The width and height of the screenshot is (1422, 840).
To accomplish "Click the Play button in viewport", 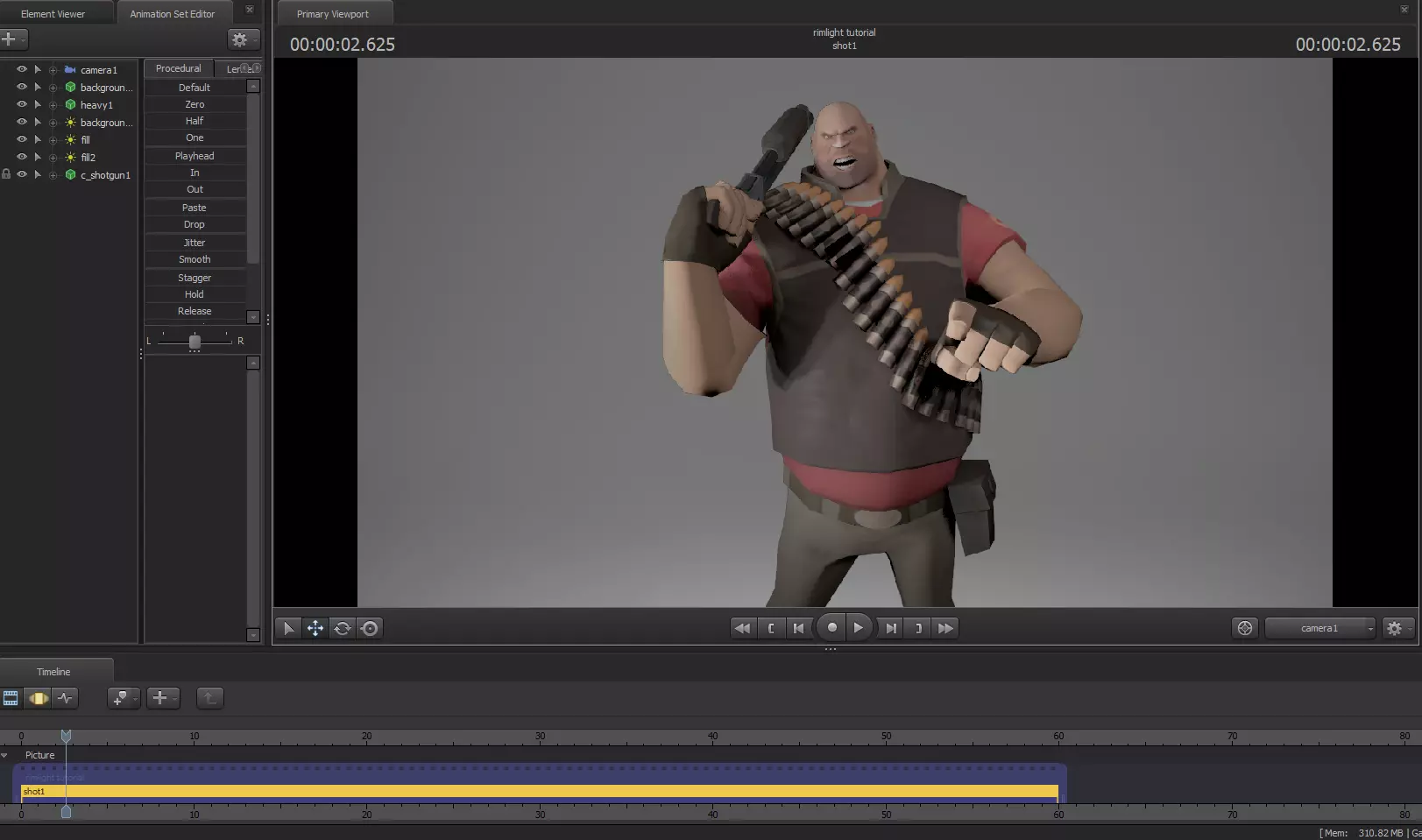I will [858, 628].
